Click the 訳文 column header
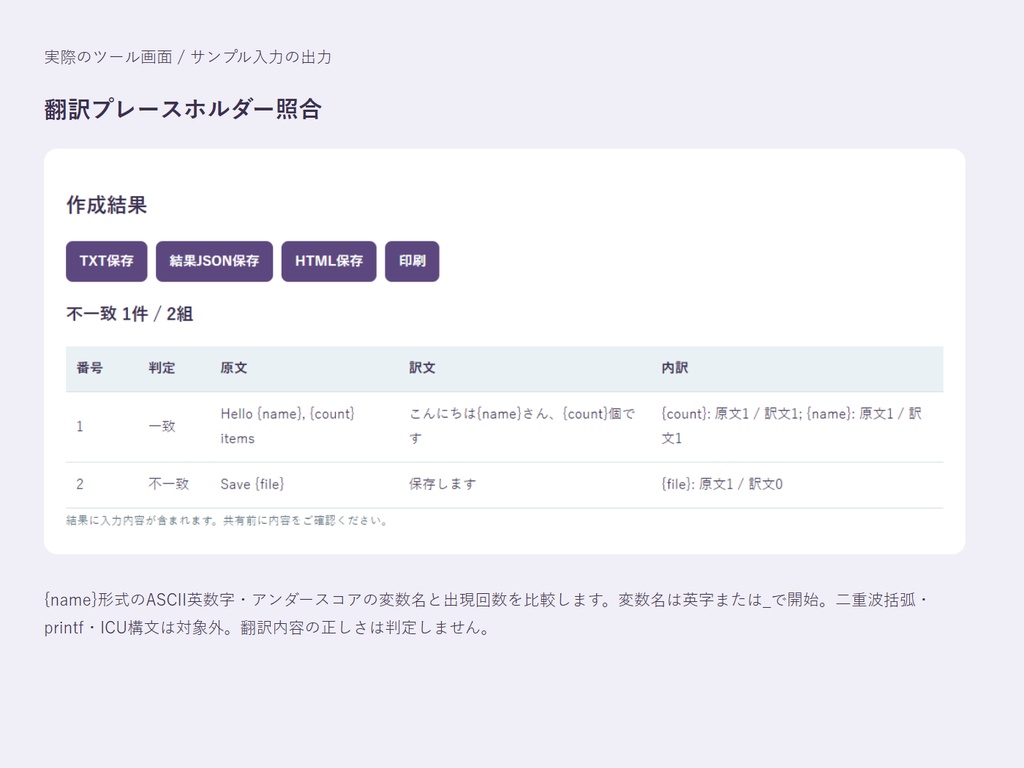Image resolution: width=1024 pixels, height=768 pixels. 423,368
